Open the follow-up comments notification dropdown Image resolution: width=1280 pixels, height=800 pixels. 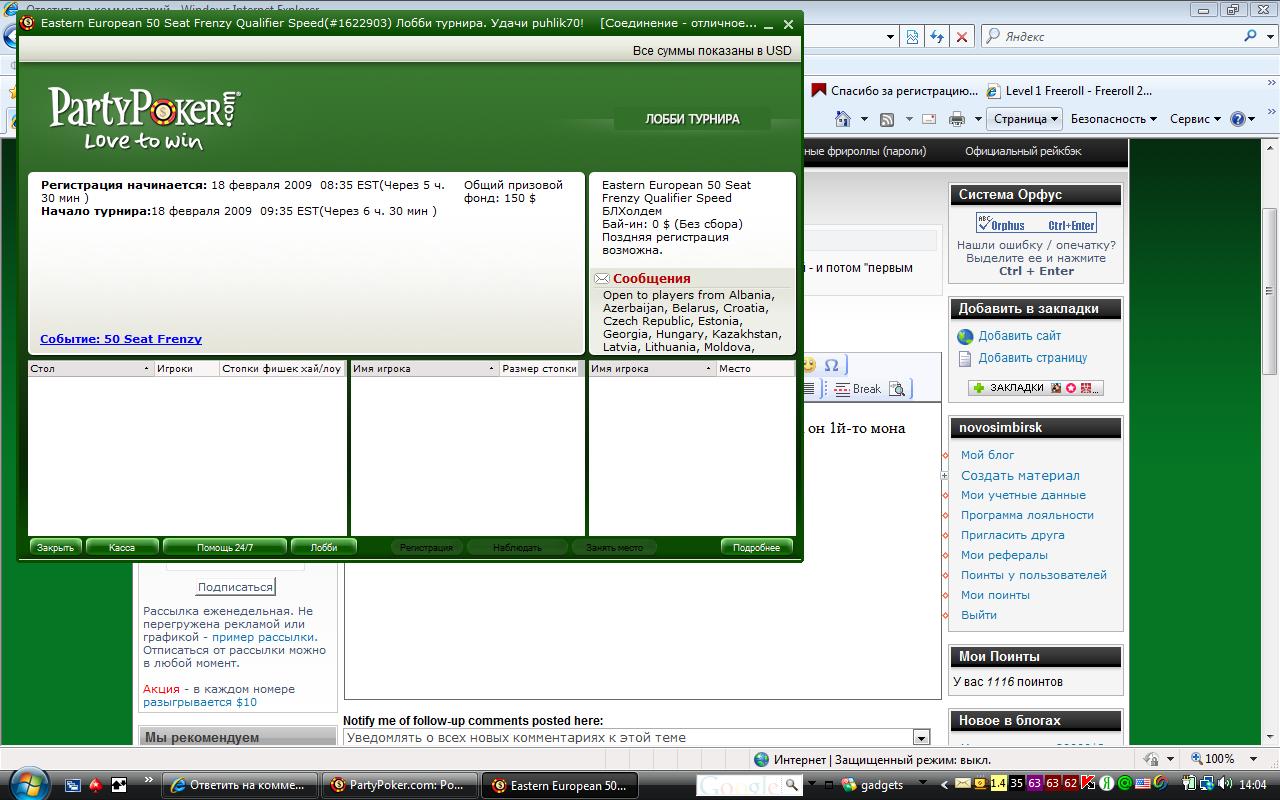tap(921, 738)
